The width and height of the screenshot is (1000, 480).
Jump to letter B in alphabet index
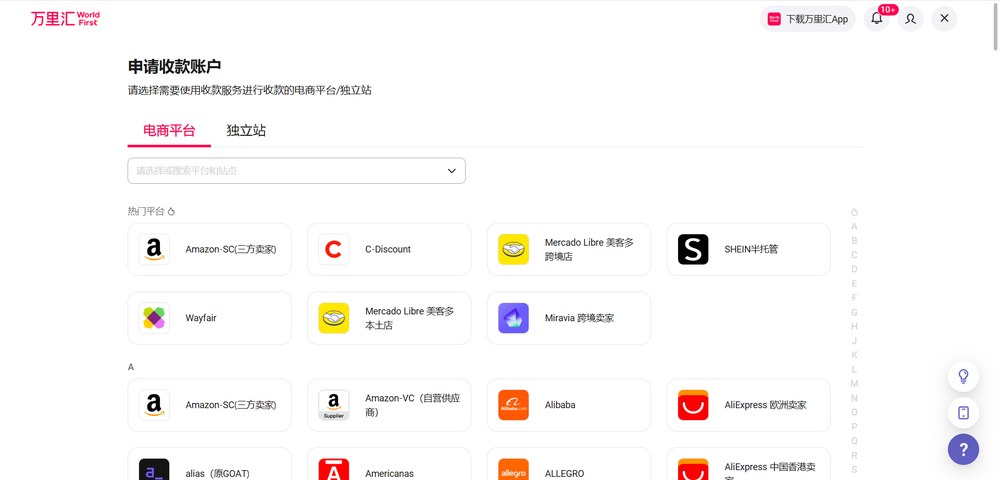pos(854,240)
